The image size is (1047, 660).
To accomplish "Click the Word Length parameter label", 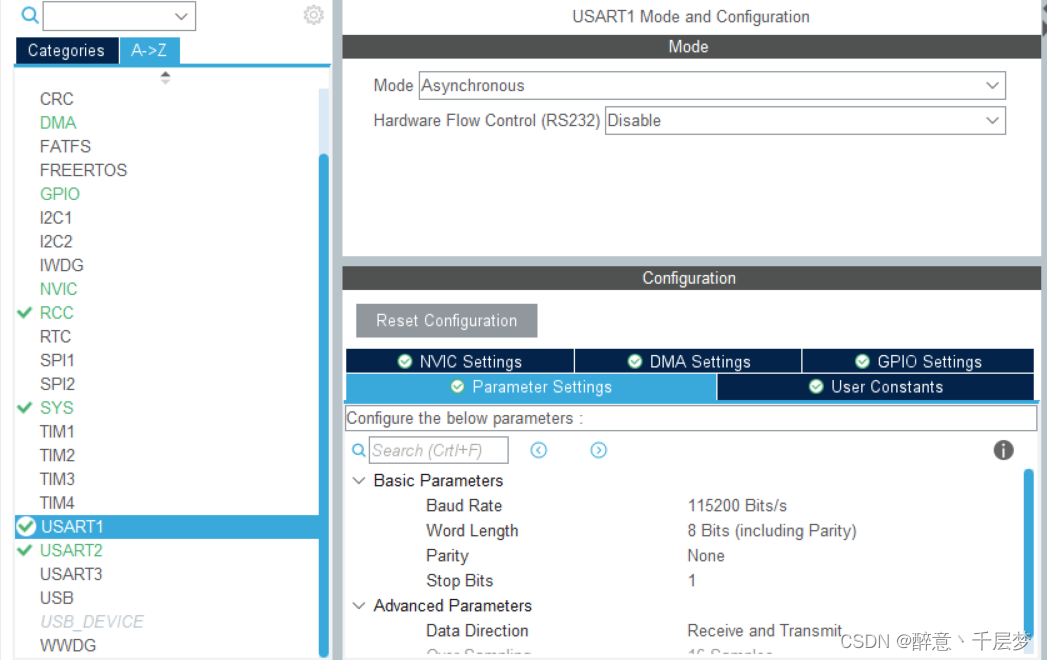I will (472, 530).
